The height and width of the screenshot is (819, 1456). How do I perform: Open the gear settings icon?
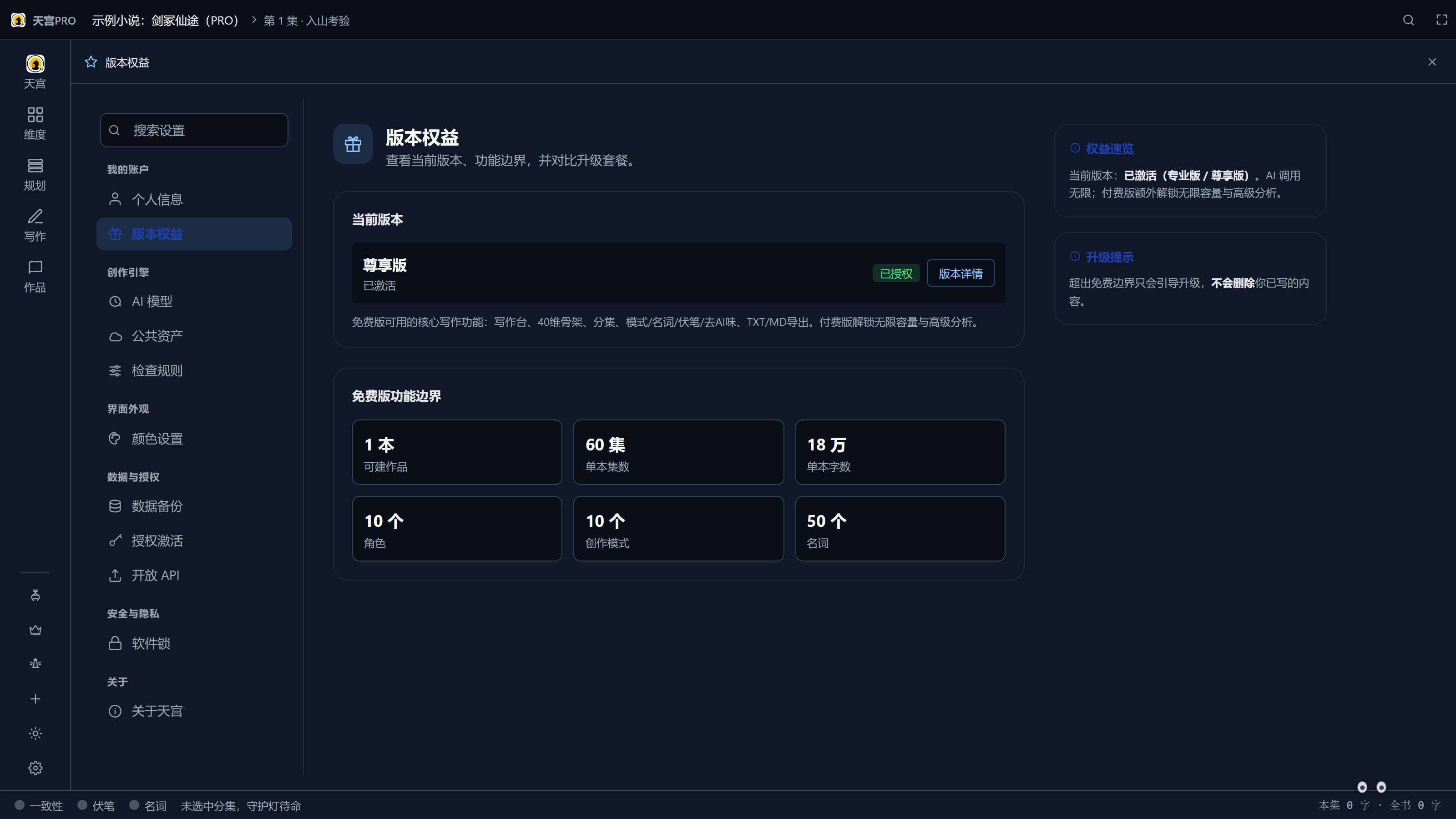point(35,768)
